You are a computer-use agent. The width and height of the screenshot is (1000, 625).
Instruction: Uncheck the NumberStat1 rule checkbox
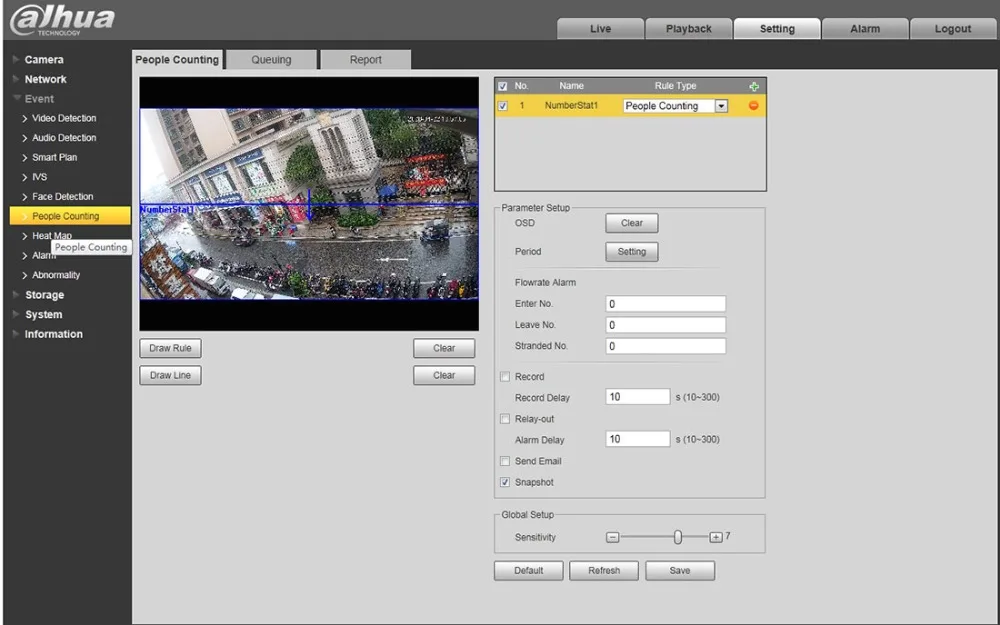(503, 106)
